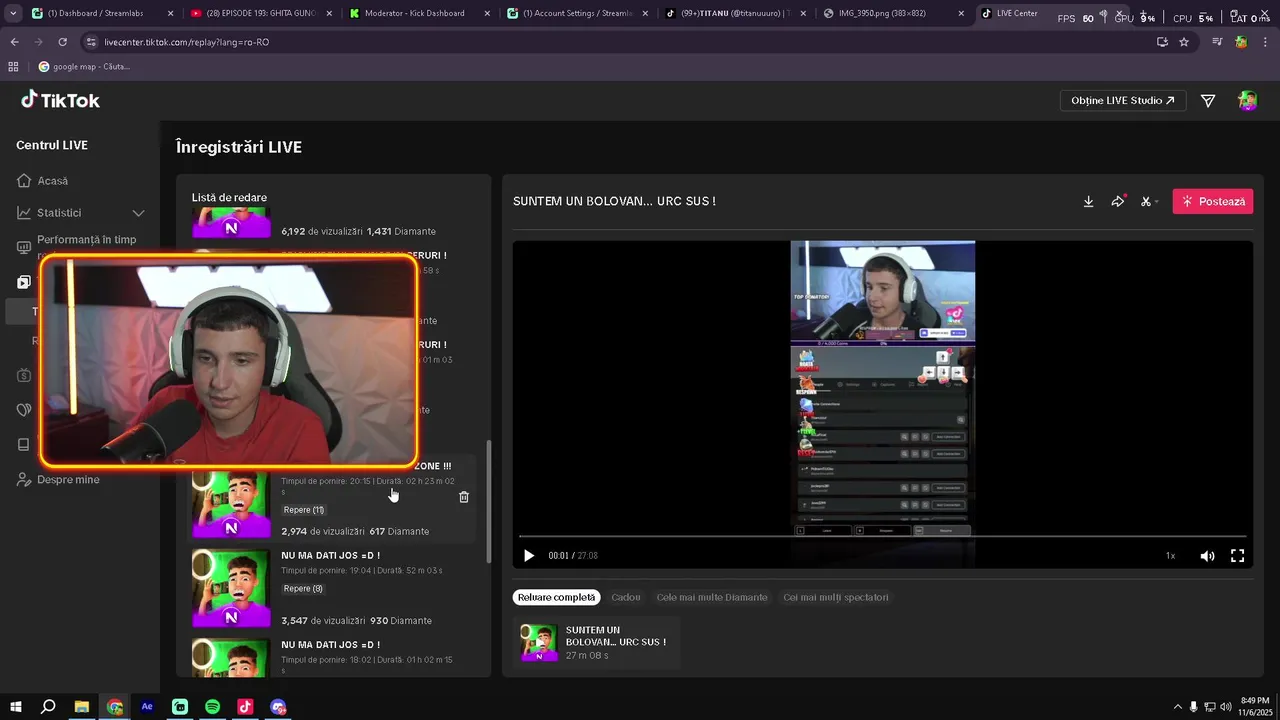Switch to Cele mai multe Diamante tab
The width and height of the screenshot is (1280, 720).
(x=712, y=597)
